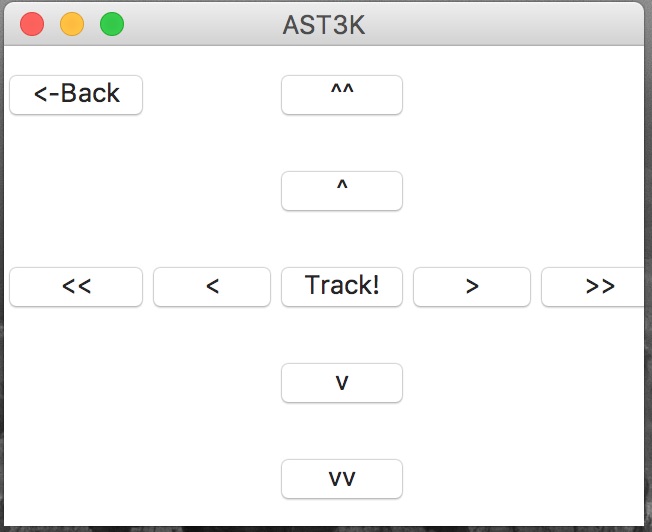Screen dimensions: 652x532
Task: Return to previous screen via <-Back
Action: 76,95
